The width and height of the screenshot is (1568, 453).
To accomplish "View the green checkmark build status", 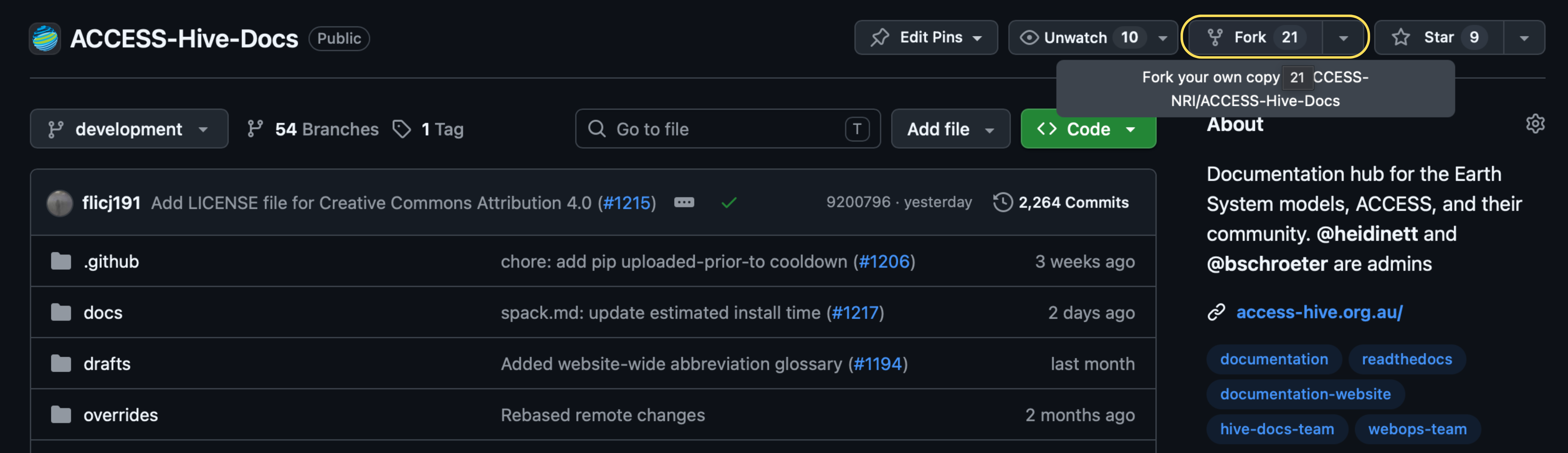I will coord(729,202).
